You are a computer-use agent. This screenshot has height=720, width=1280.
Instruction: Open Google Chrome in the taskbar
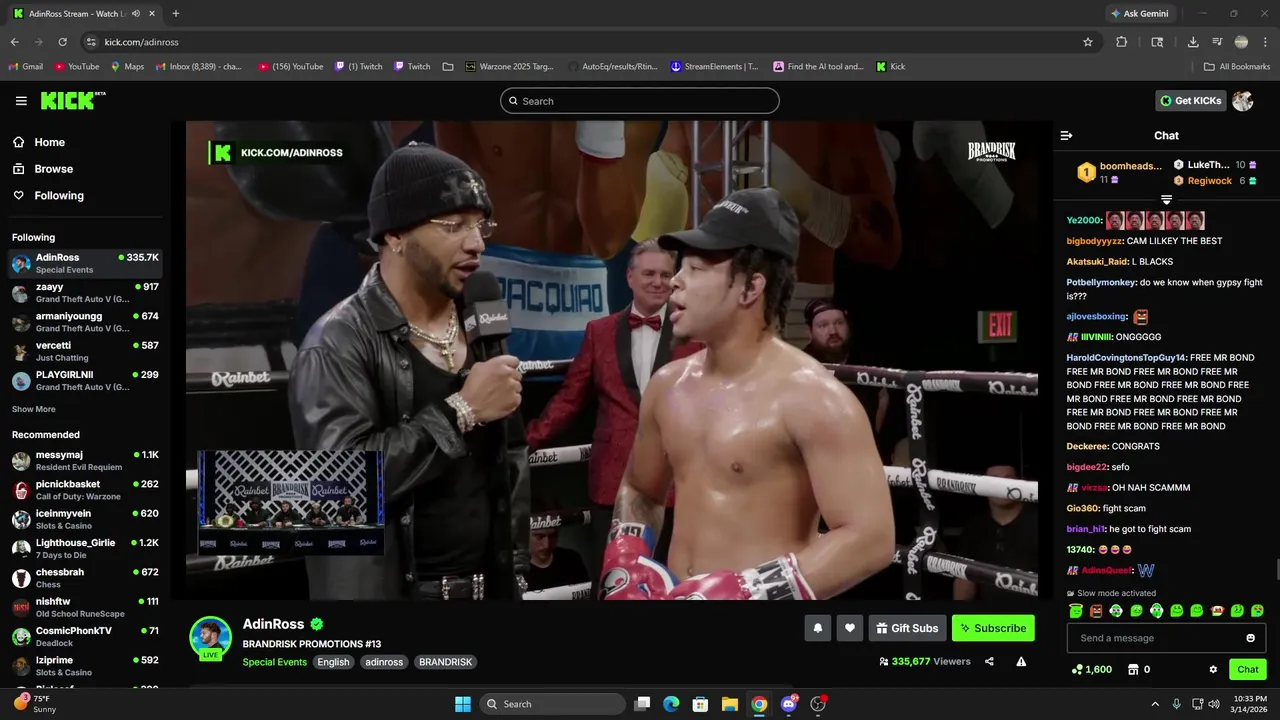click(x=759, y=704)
